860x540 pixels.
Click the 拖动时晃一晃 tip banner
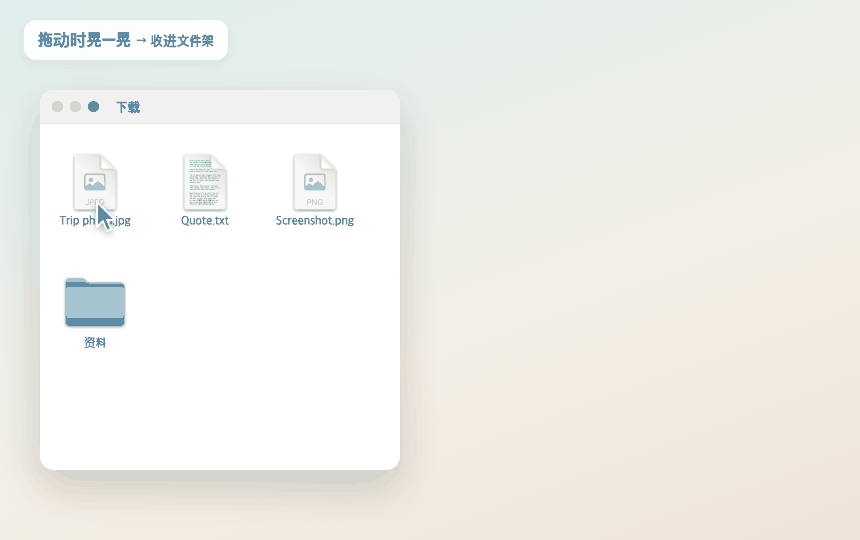coord(126,40)
